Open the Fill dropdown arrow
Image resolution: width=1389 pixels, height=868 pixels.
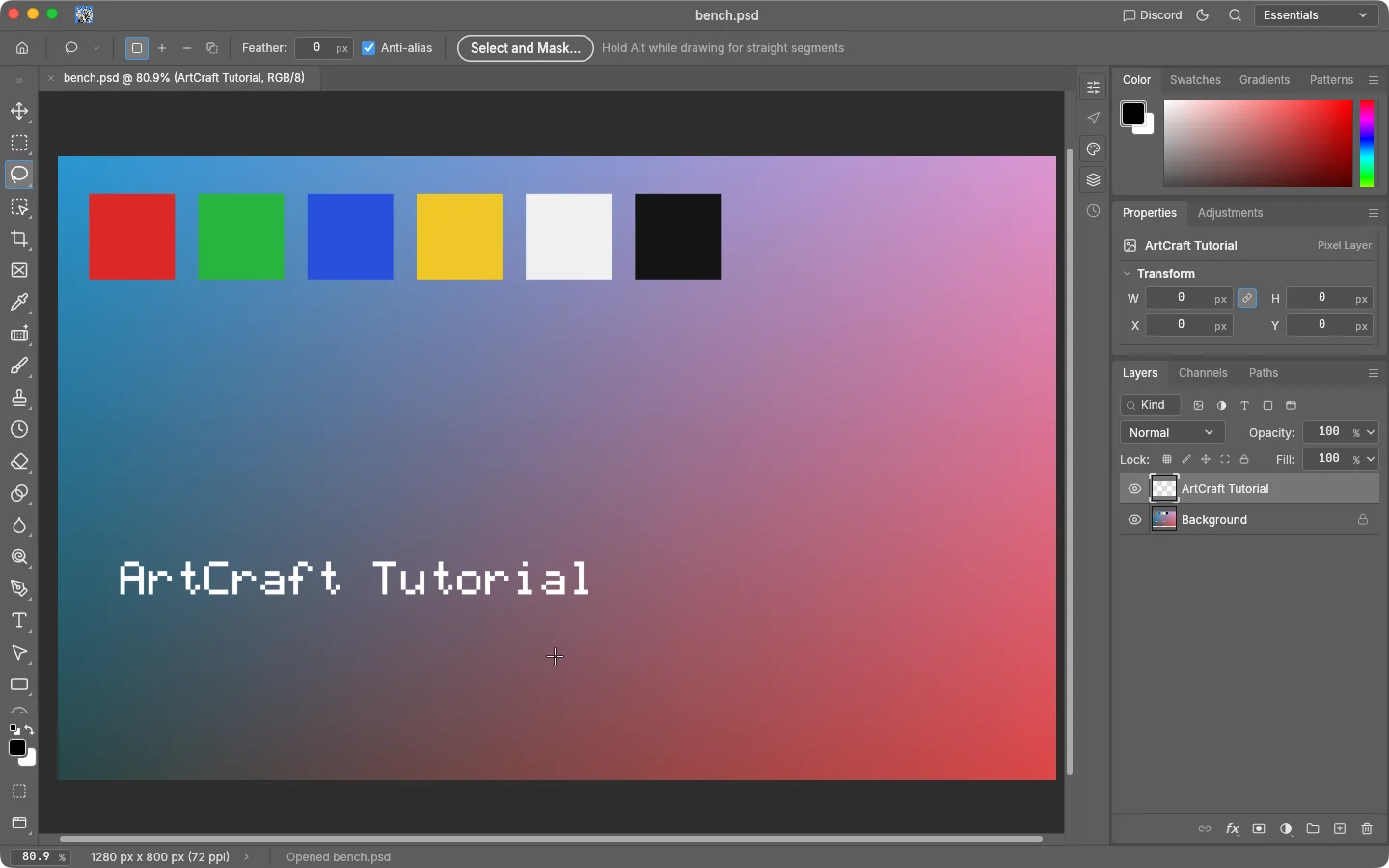[1371, 459]
